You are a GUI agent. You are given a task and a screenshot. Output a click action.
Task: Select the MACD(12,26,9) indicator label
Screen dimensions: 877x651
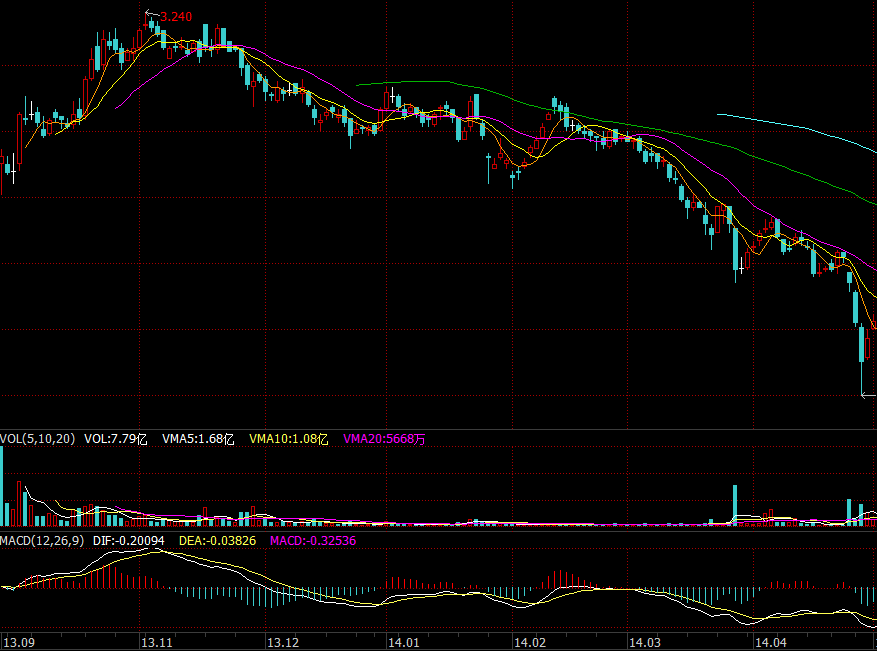pos(42,541)
